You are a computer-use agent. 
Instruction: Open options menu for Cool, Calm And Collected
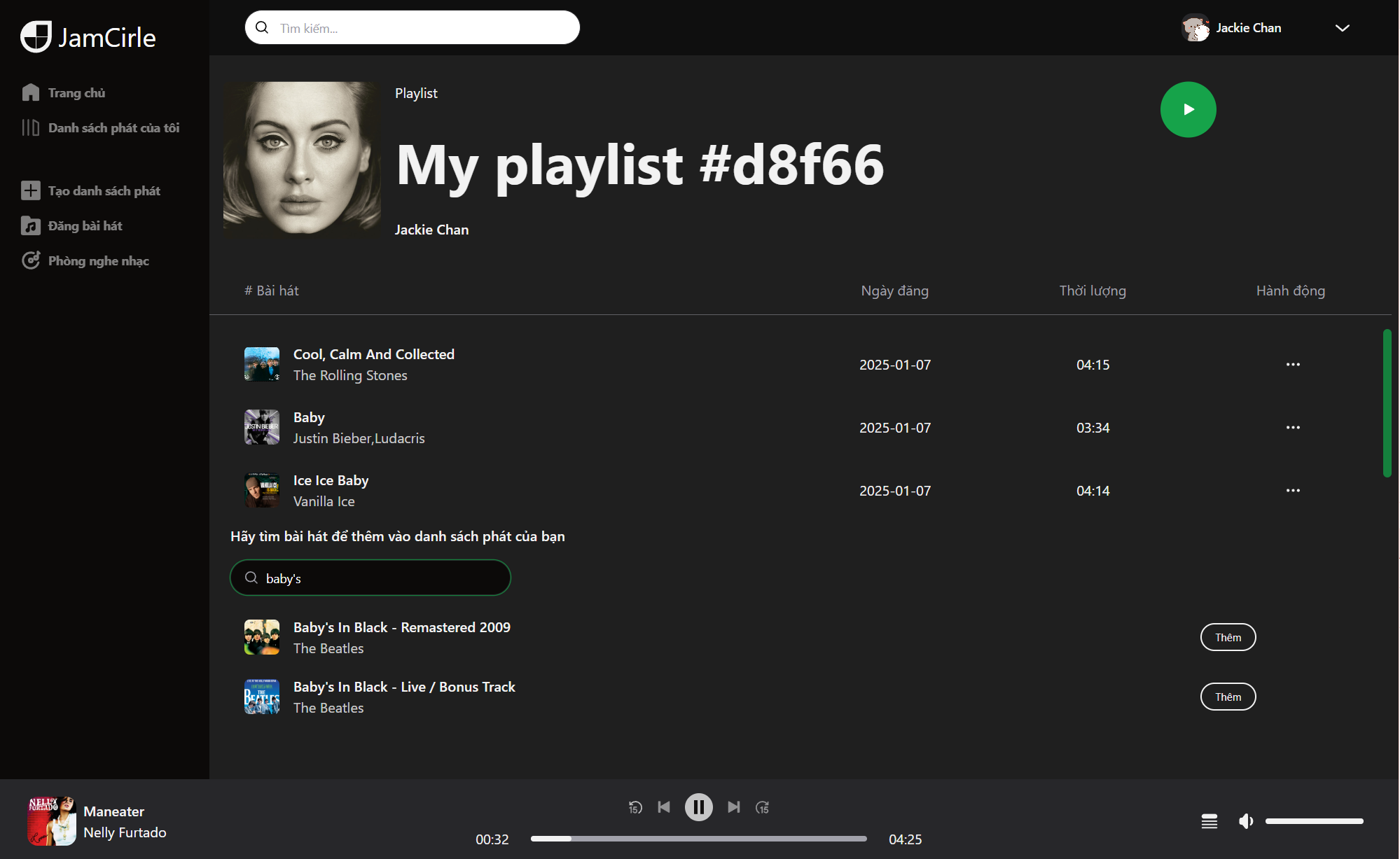(1292, 364)
